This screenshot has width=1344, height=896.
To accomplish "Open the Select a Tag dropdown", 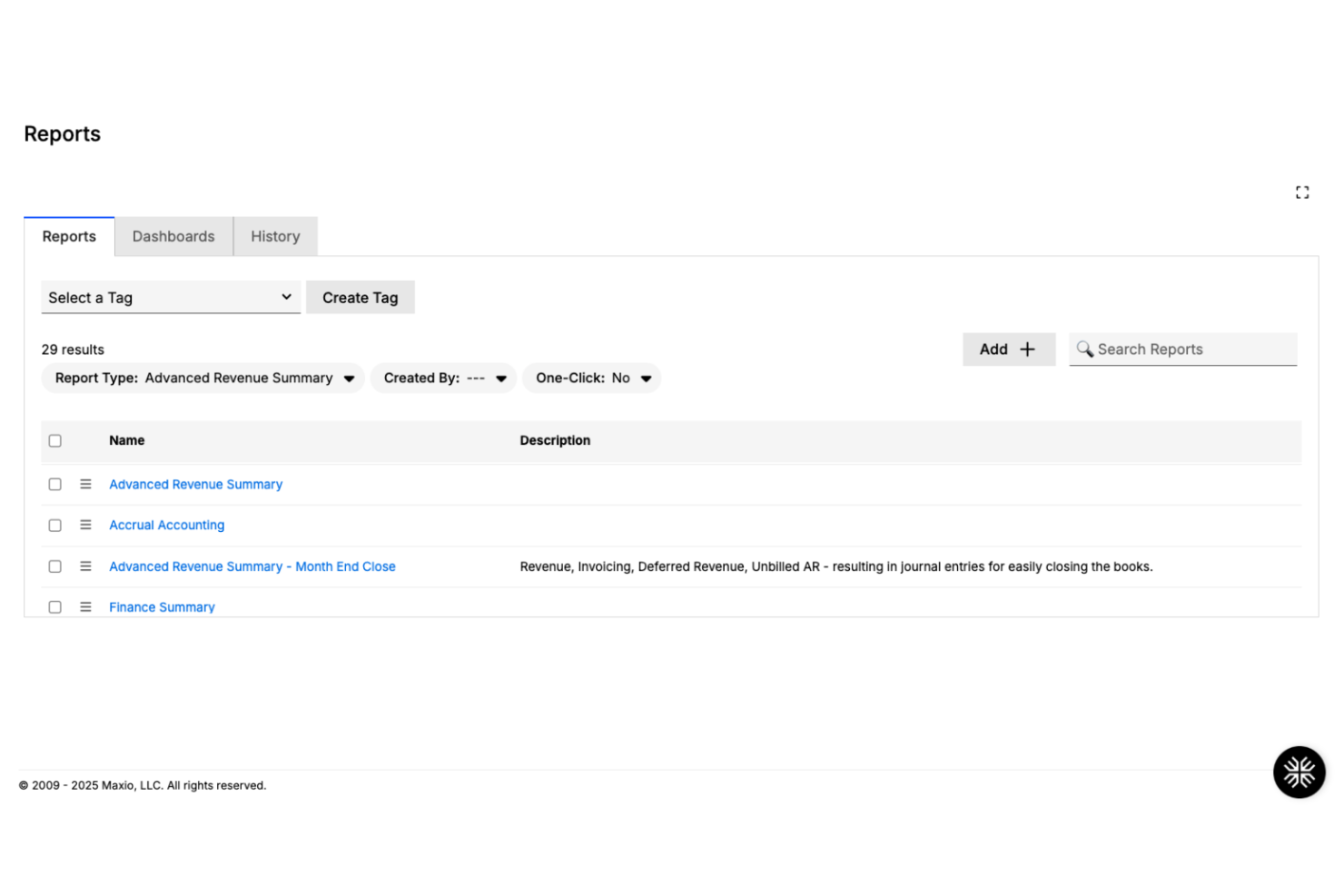I will [171, 297].
